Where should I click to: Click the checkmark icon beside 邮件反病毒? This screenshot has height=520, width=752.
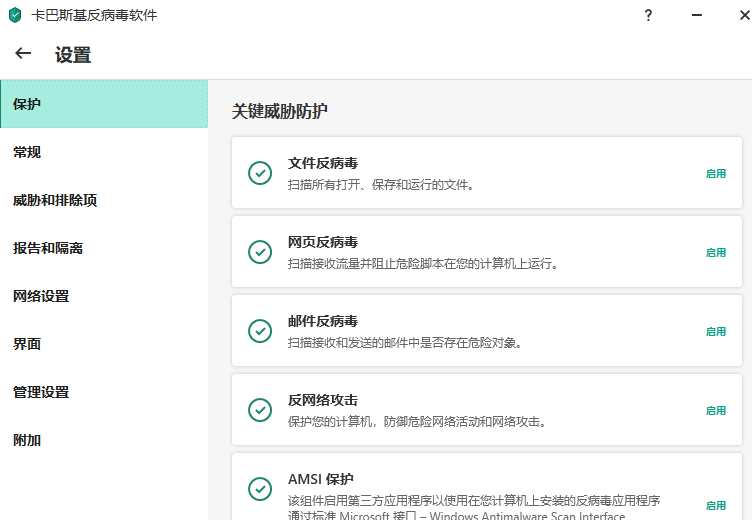click(260, 331)
